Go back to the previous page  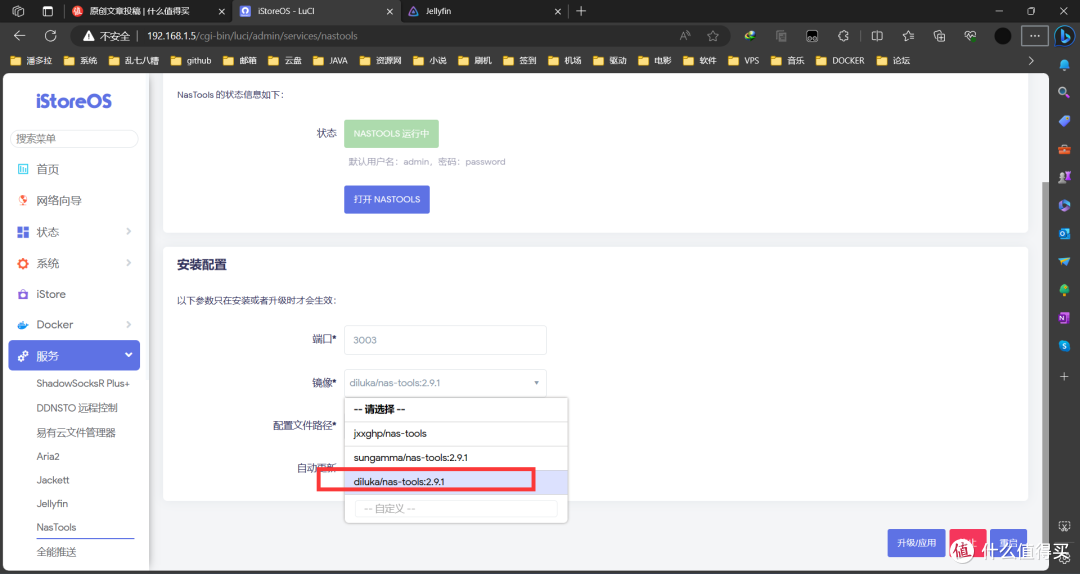(19, 36)
